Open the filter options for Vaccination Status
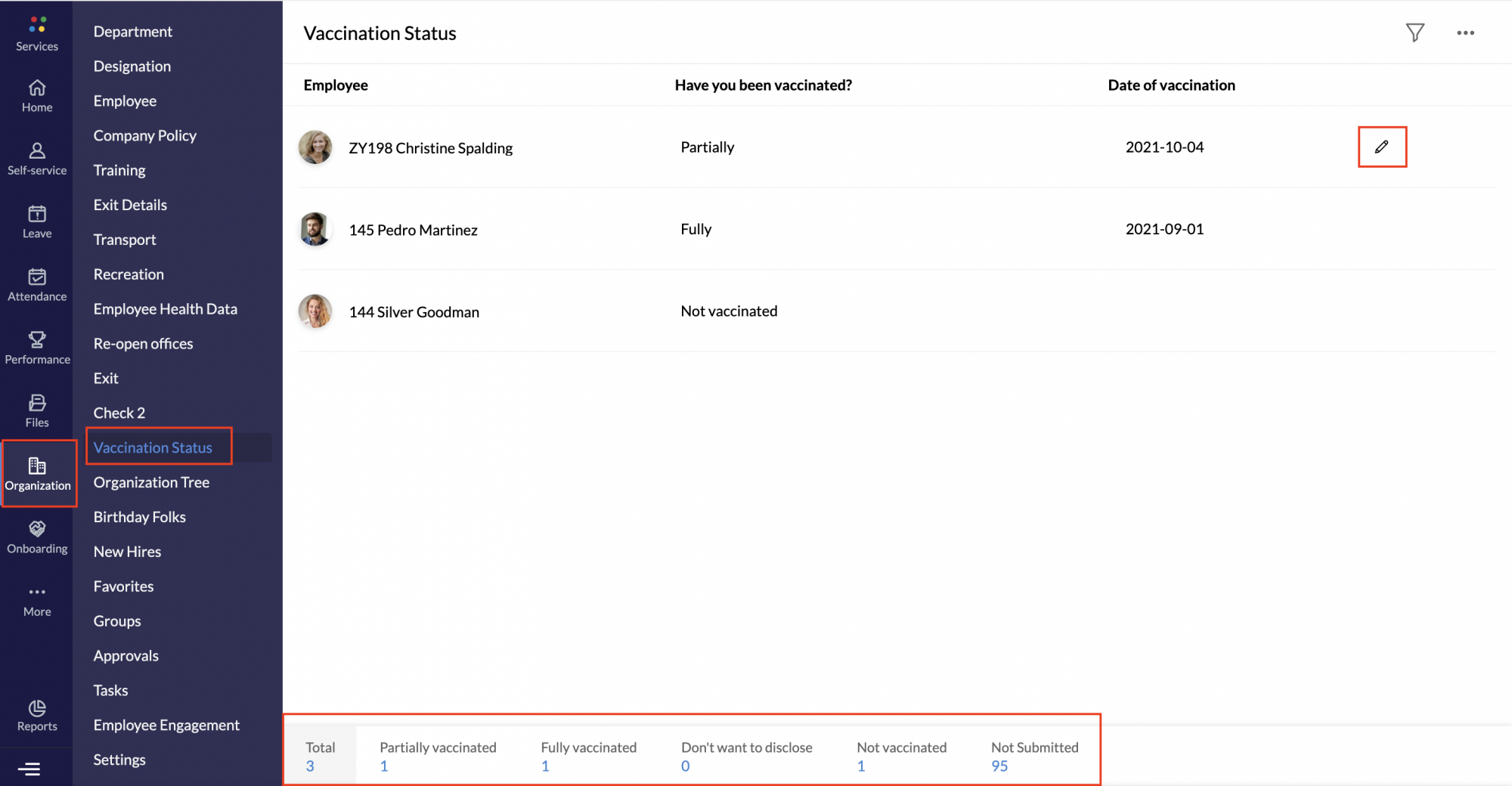 [x=1415, y=32]
